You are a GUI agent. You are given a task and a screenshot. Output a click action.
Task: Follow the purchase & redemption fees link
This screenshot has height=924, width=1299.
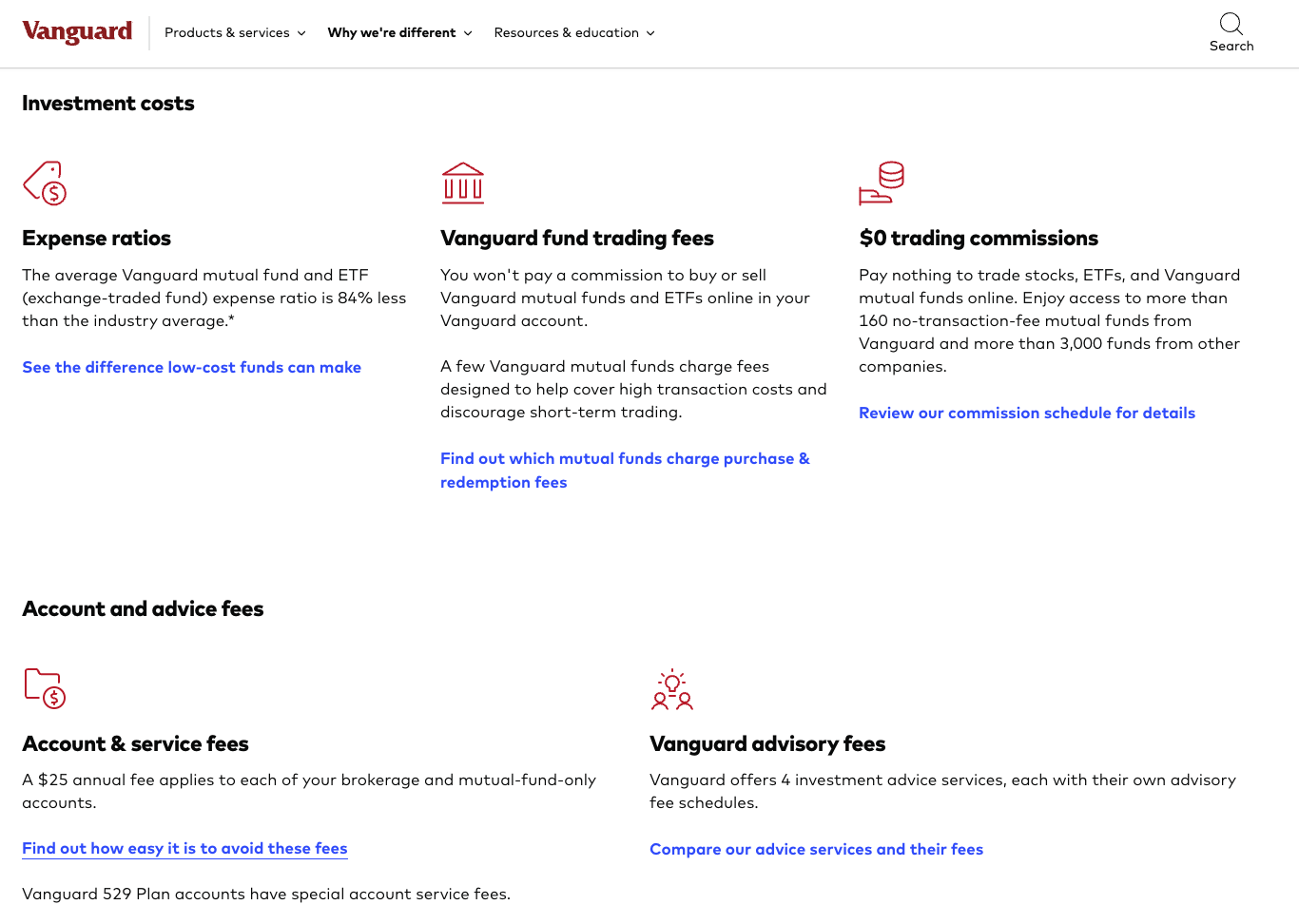coord(625,471)
